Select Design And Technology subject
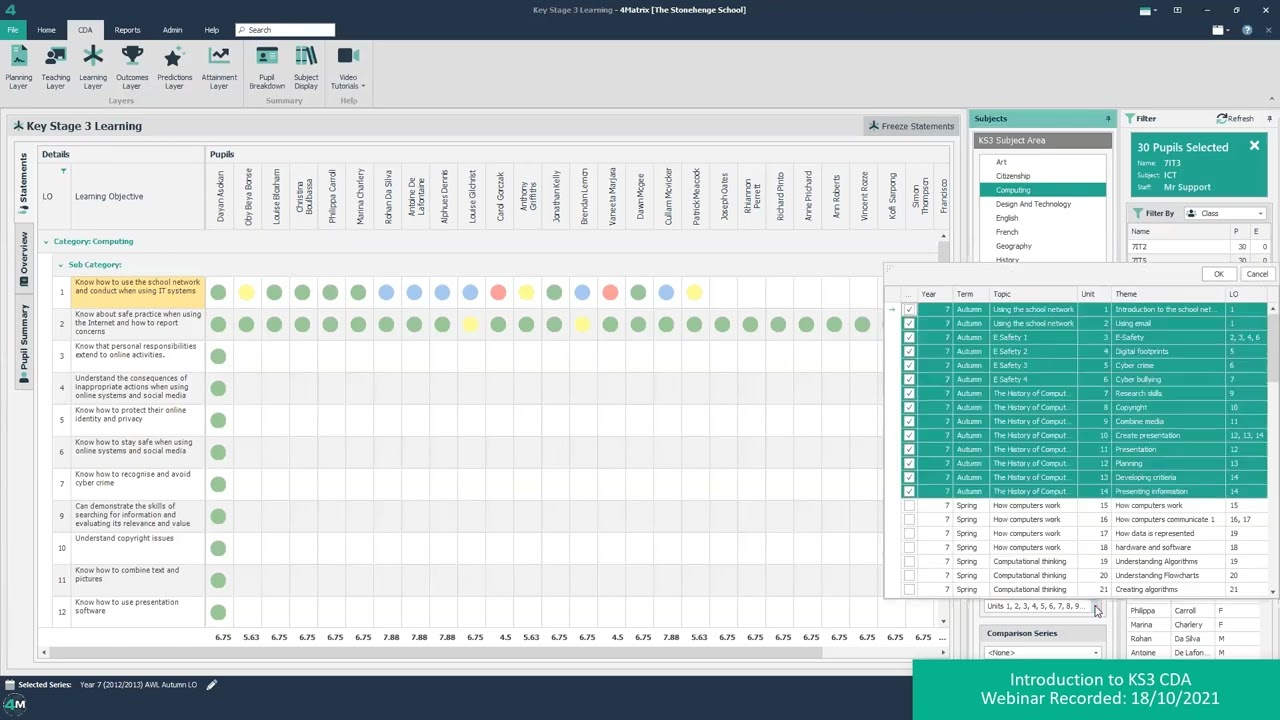 [1033, 204]
